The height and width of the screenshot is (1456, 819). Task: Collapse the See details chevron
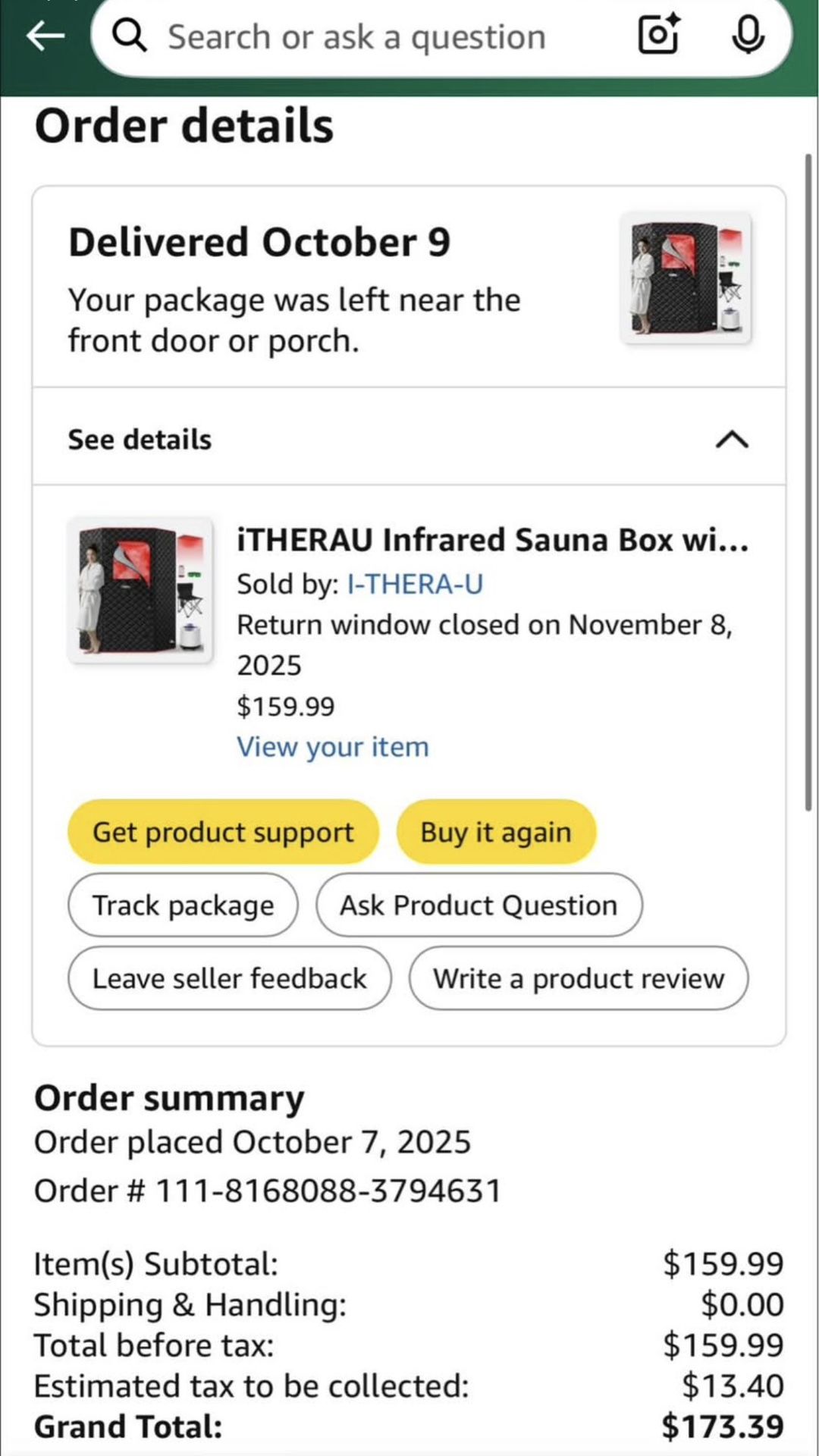pos(732,440)
